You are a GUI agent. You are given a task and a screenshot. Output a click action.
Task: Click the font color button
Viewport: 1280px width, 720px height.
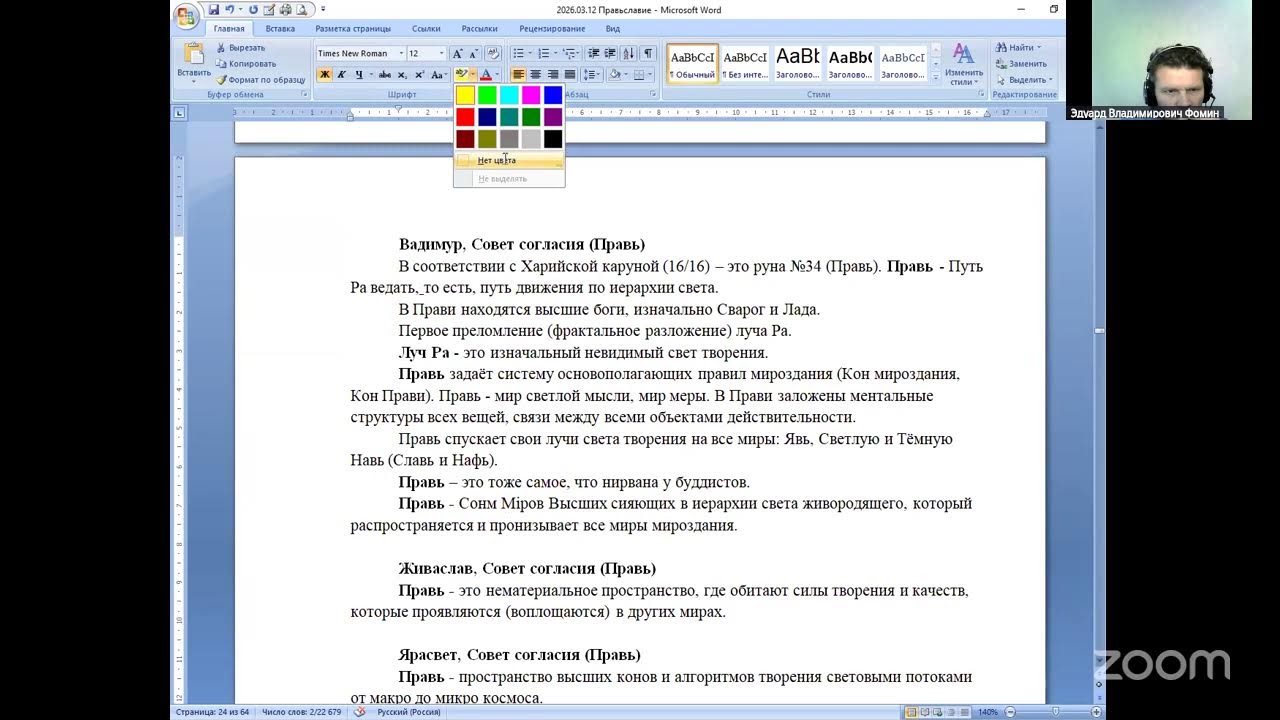[x=486, y=74]
